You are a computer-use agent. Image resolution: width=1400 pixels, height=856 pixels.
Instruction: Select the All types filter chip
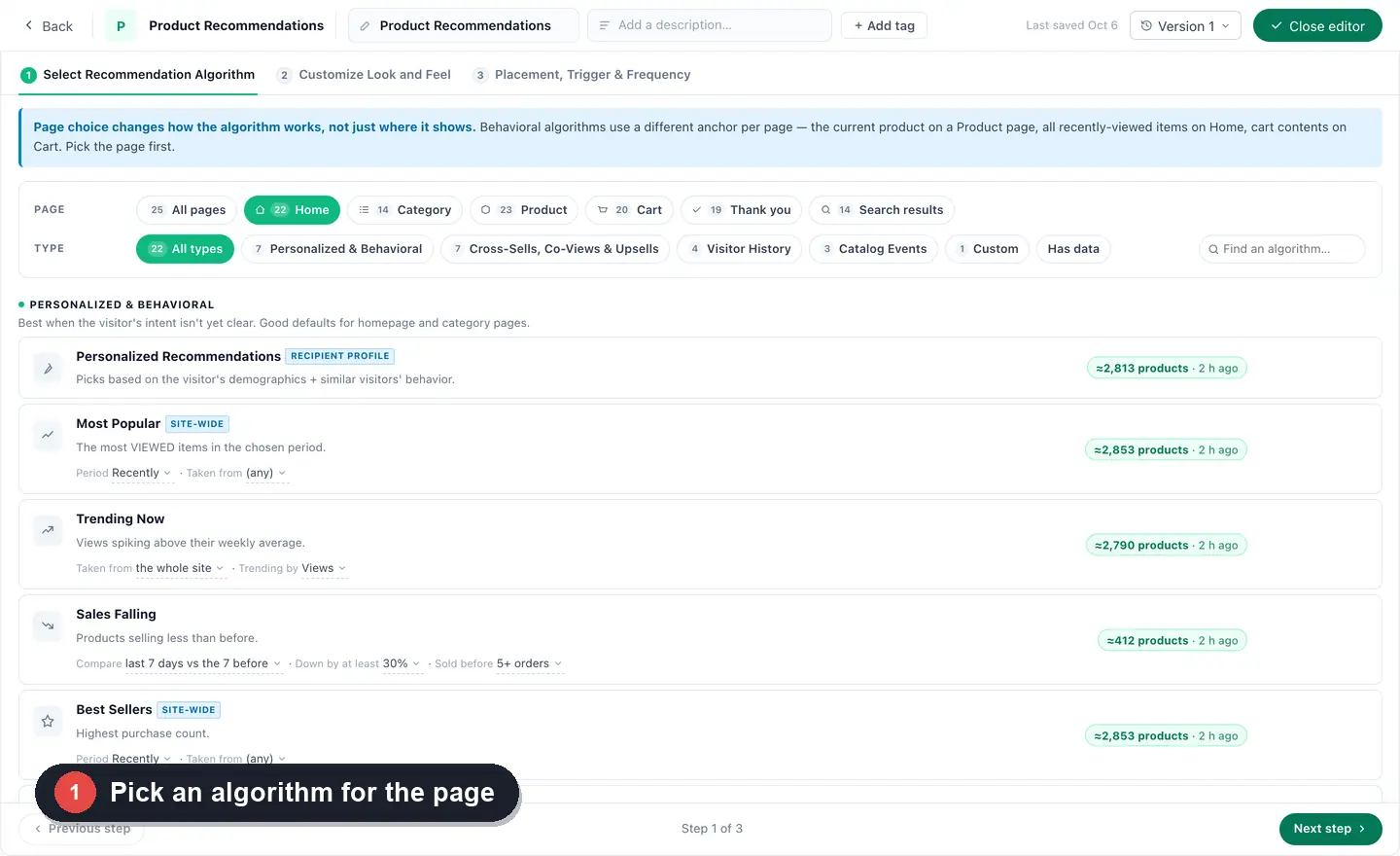[x=185, y=249]
